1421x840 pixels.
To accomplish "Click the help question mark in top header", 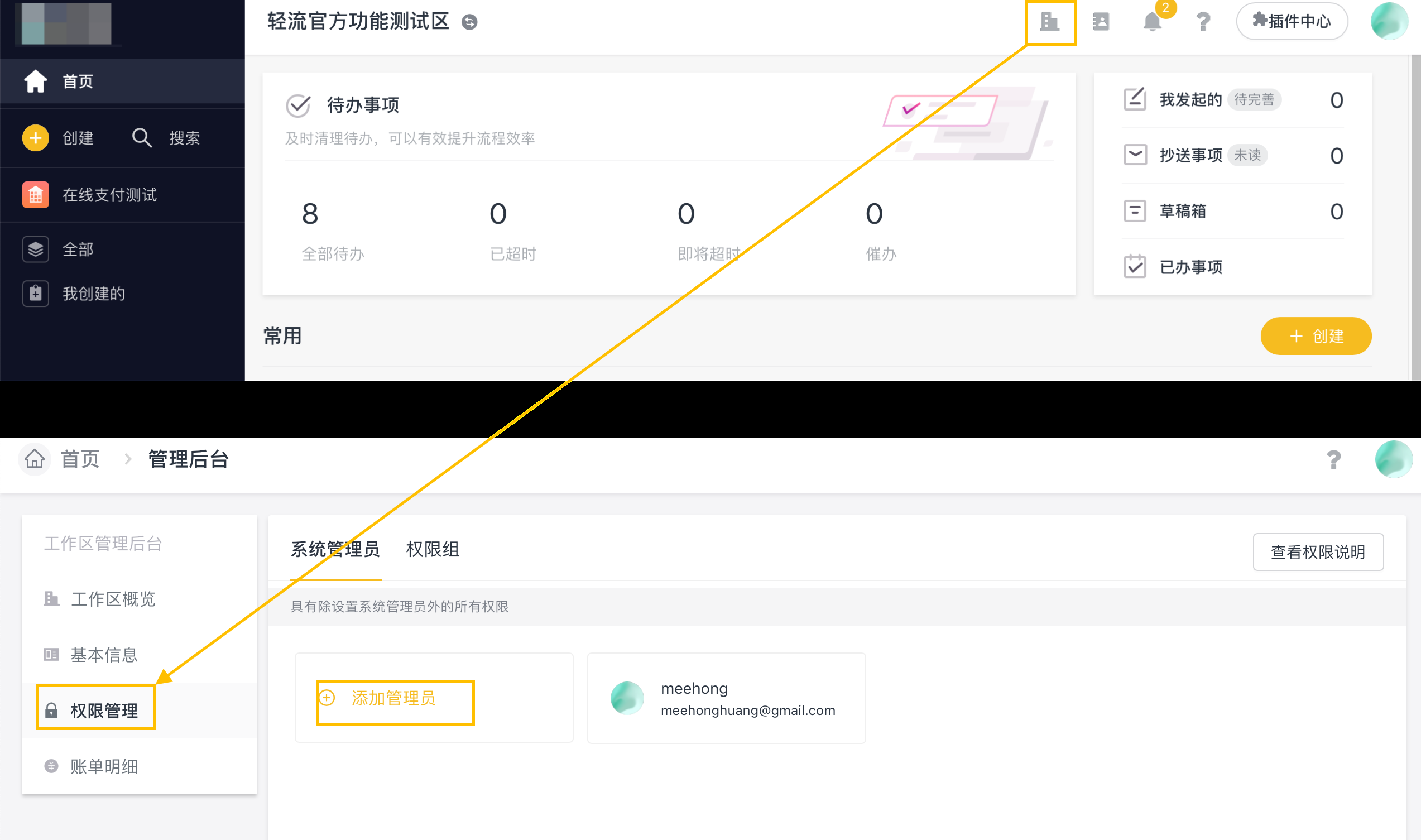I will tap(1203, 22).
